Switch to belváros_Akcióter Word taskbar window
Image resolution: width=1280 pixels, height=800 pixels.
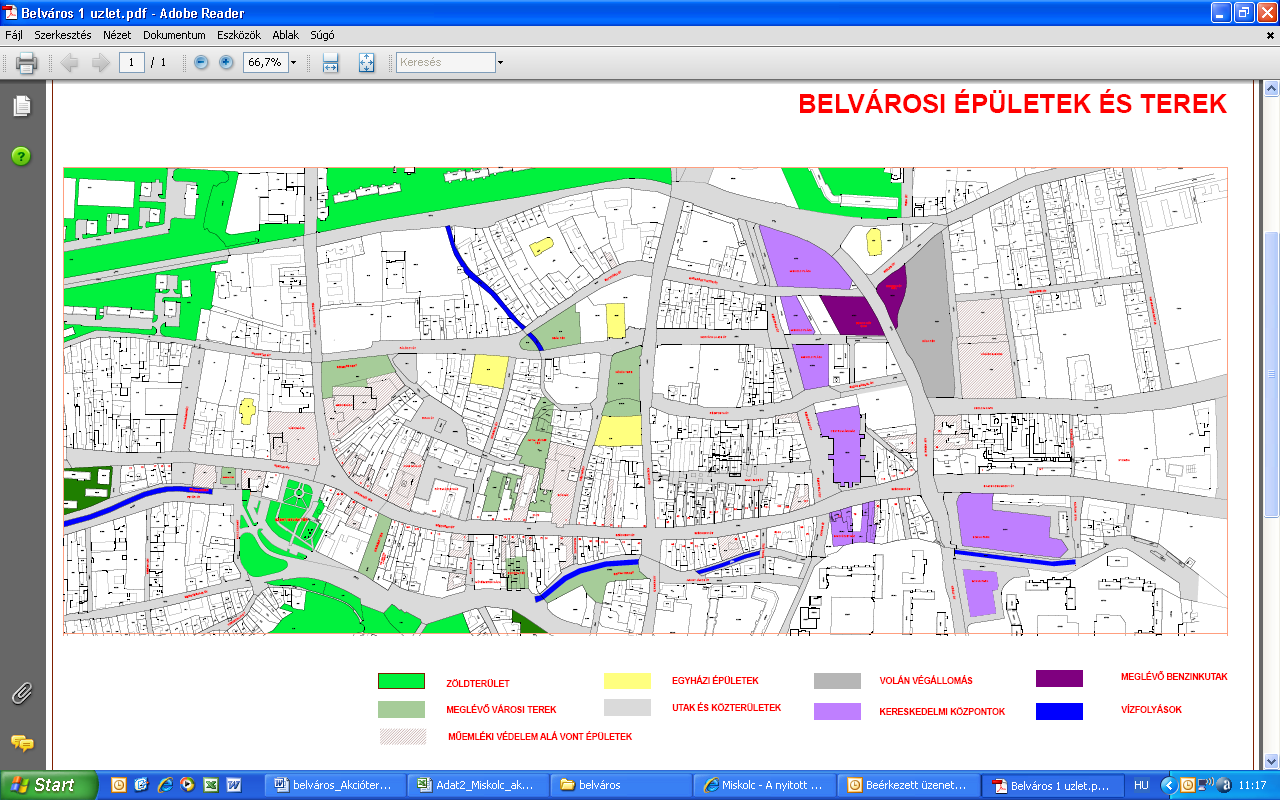[x=335, y=785]
